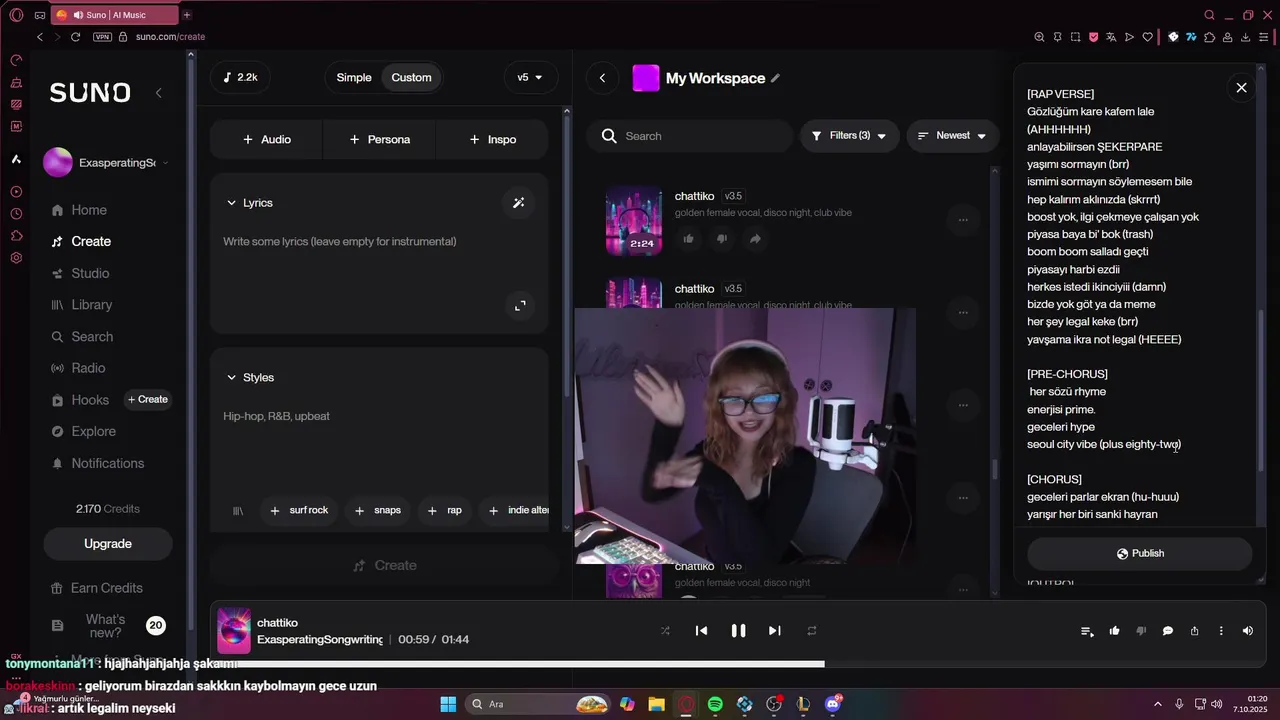Open the magic wand lyrics generator
The height and width of the screenshot is (720, 1280).
518,203
